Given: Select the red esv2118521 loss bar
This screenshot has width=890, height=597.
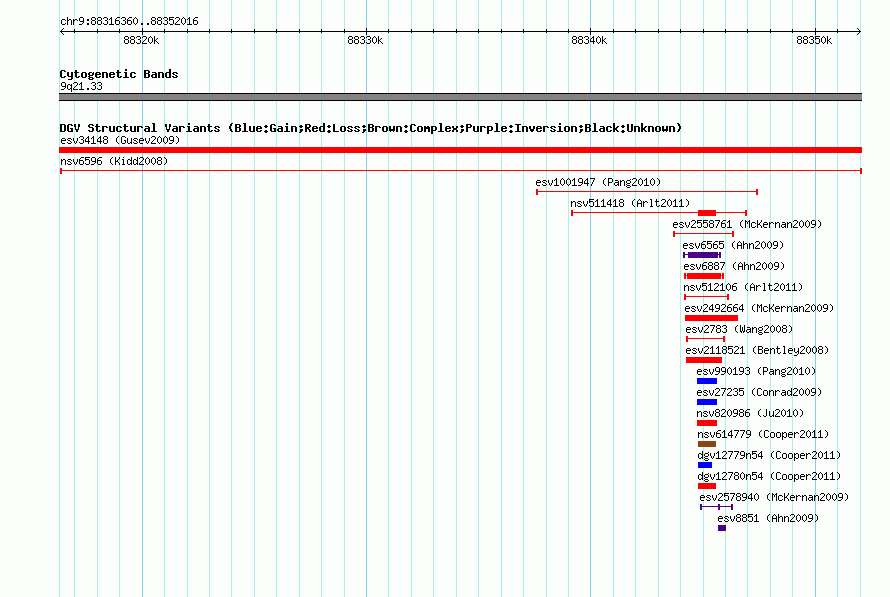Looking at the screenshot, I should tap(704, 360).
